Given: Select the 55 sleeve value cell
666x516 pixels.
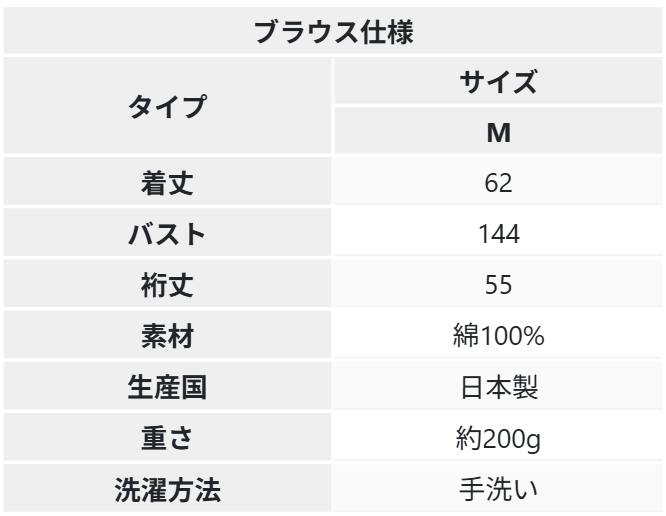Looking at the screenshot, I should click(x=498, y=284).
